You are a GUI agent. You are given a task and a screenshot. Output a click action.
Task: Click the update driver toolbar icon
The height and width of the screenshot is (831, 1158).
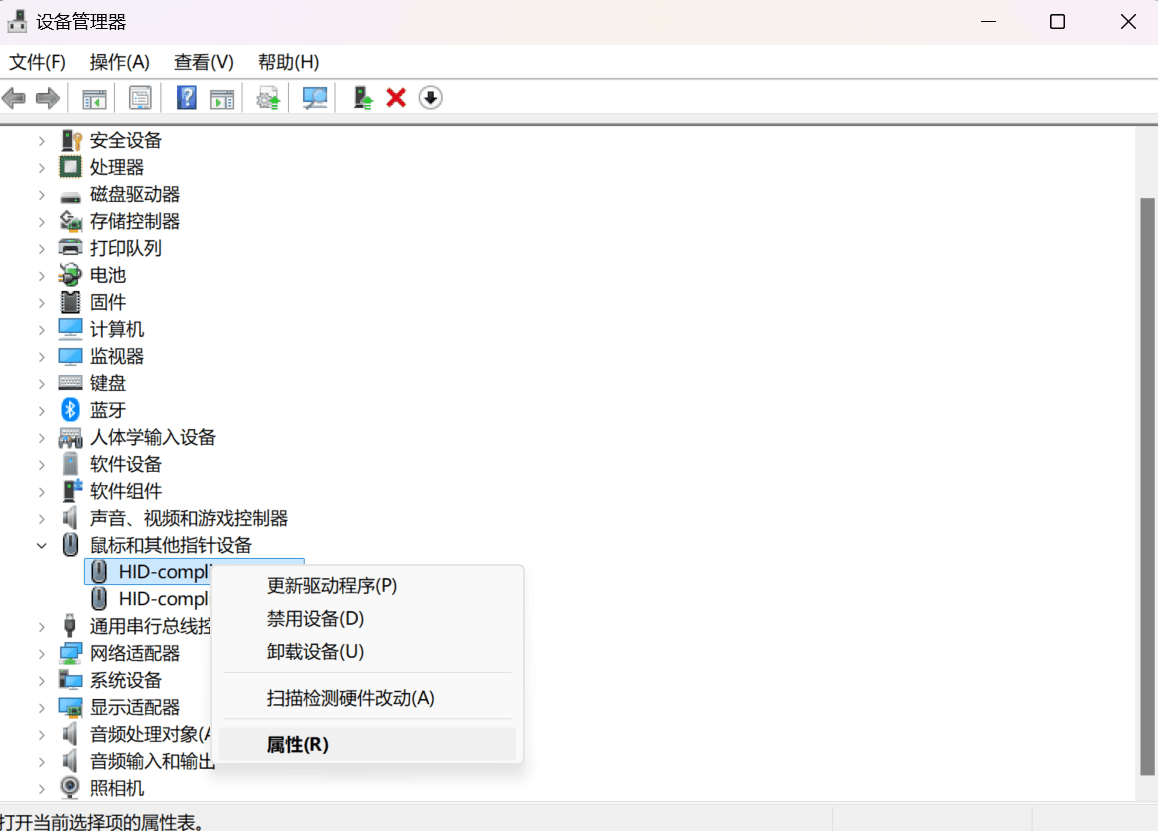363,98
